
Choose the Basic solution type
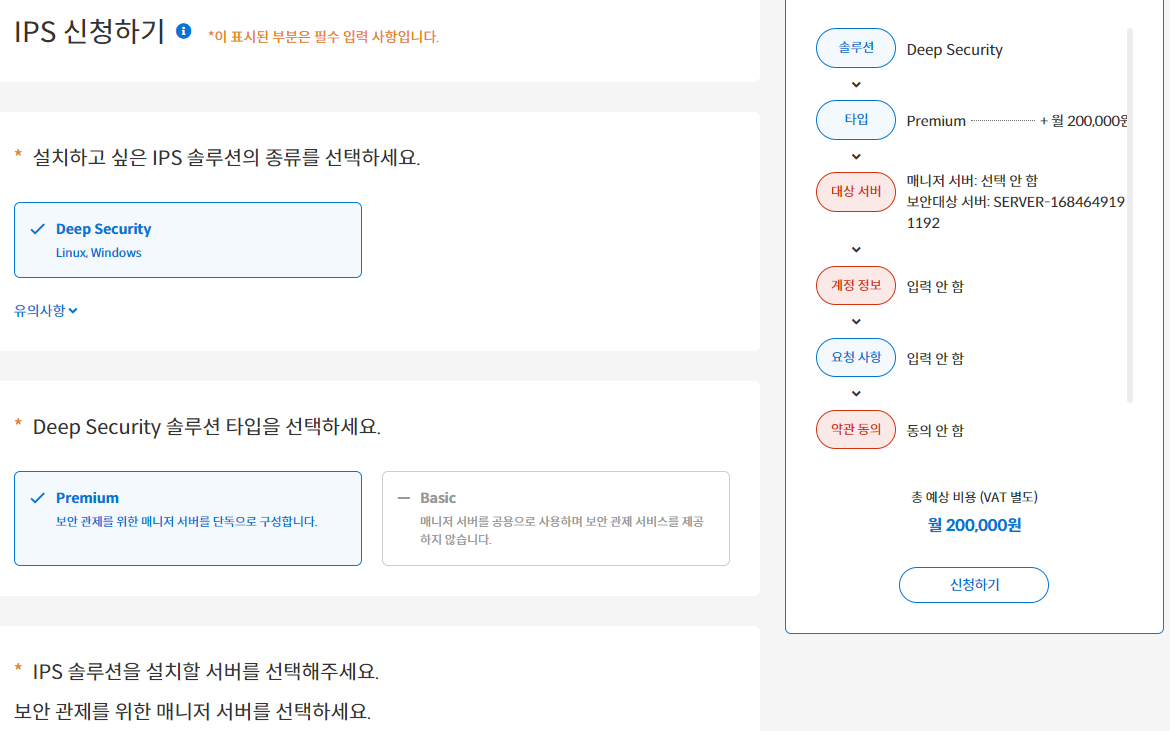556,518
